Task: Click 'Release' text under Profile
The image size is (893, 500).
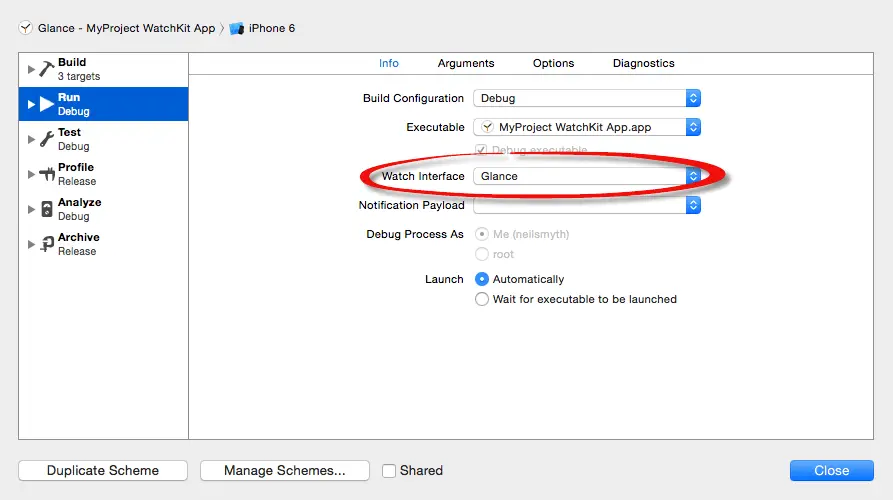Action: (x=77, y=181)
